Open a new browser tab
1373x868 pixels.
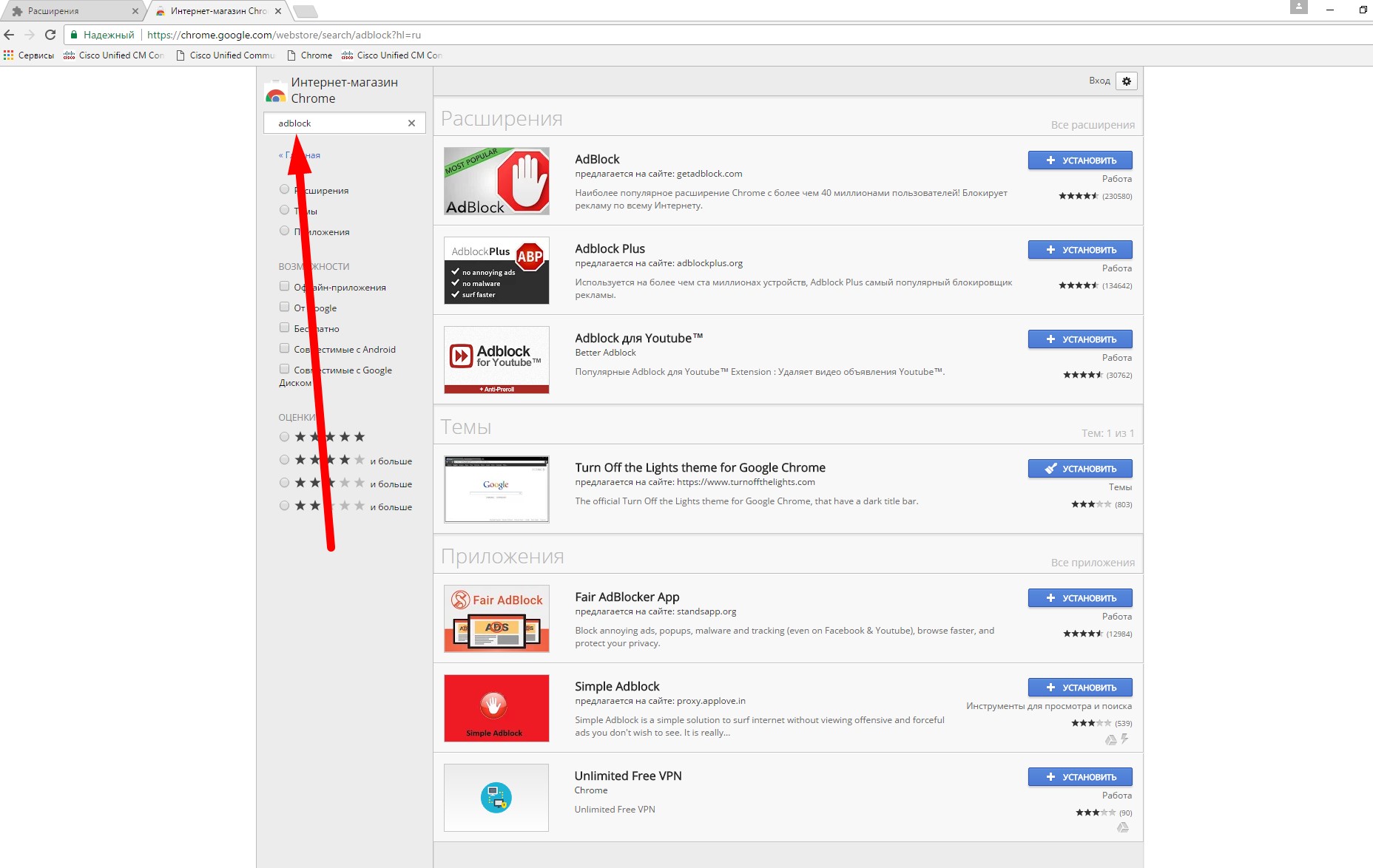305,11
